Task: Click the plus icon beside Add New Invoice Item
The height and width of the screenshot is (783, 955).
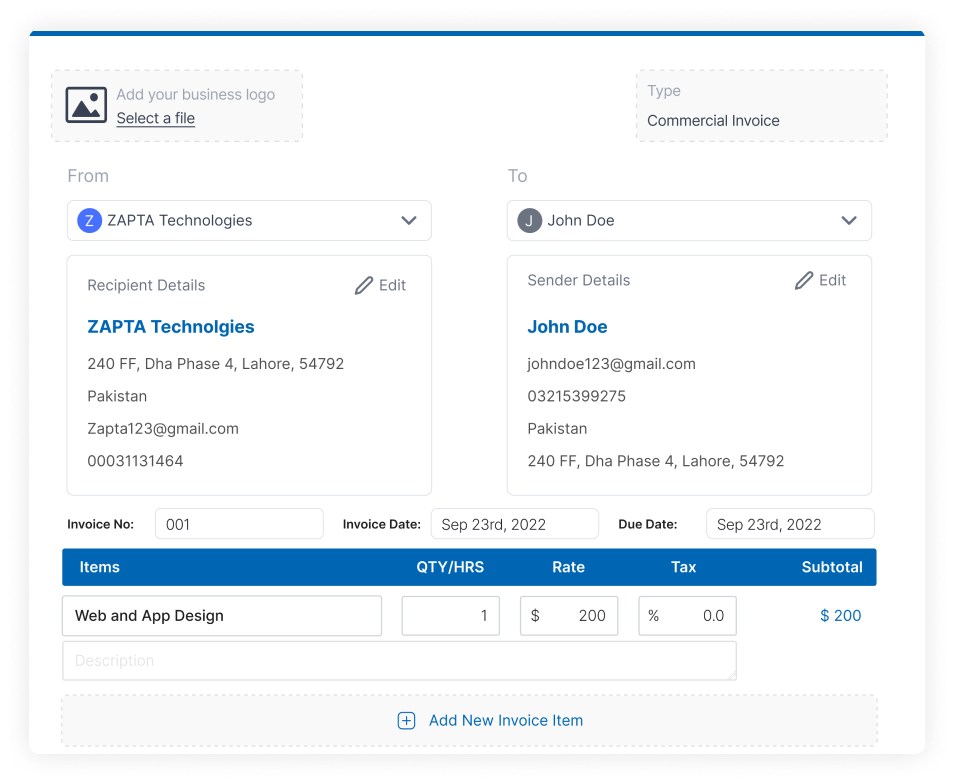Action: tap(406, 721)
